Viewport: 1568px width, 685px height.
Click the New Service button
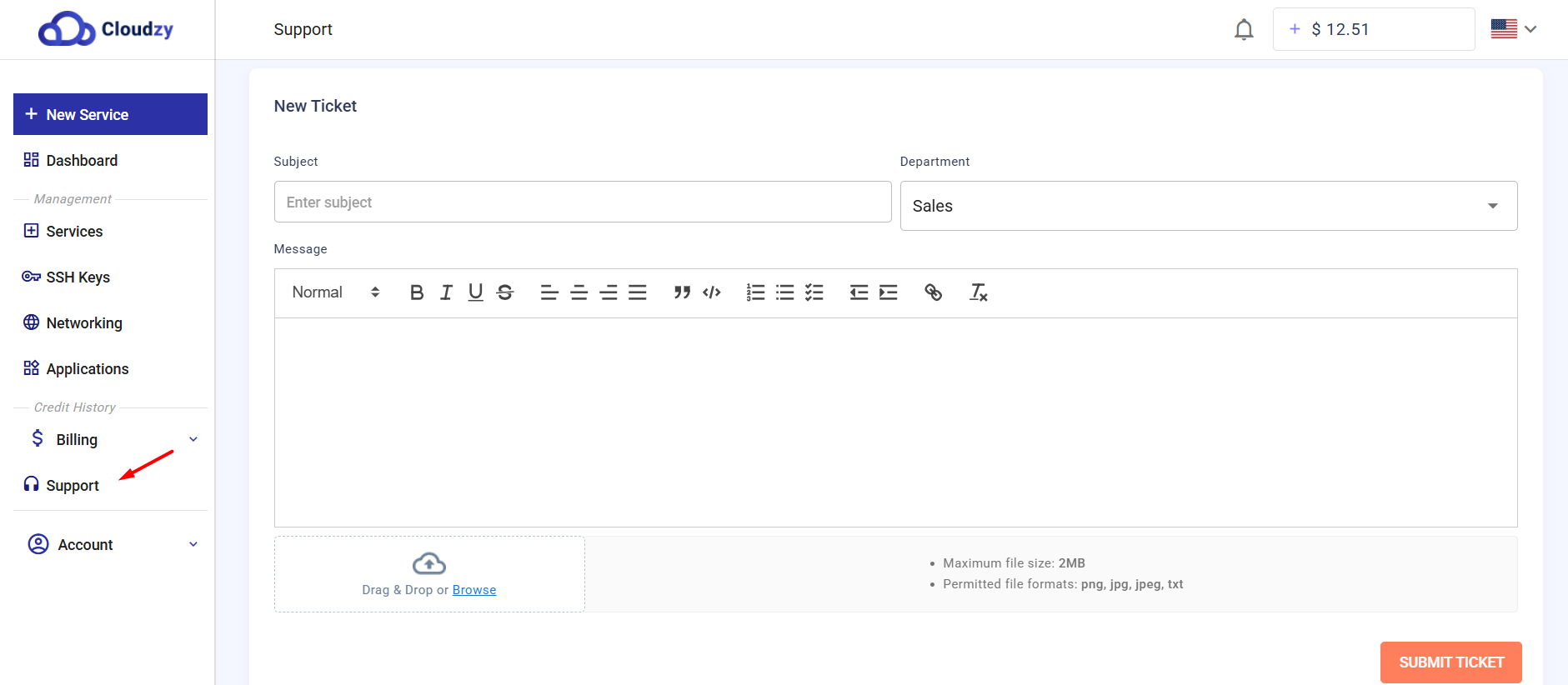[x=110, y=114]
